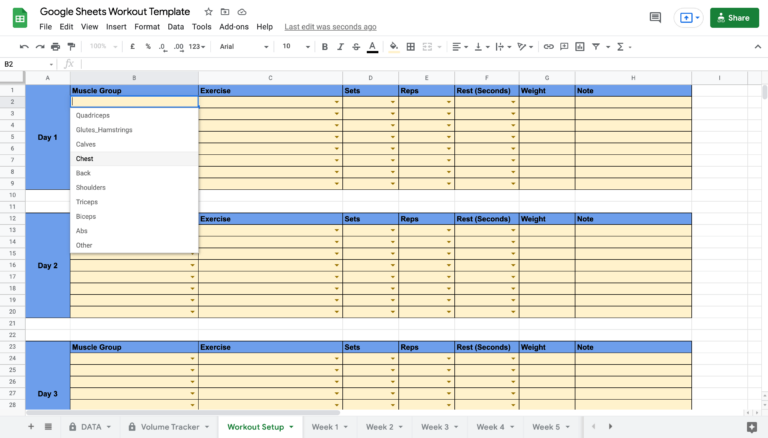The width and height of the screenshot is (768, 438).
Task: Star the Google Sheets Workout Template
Action: coord(208,12)
